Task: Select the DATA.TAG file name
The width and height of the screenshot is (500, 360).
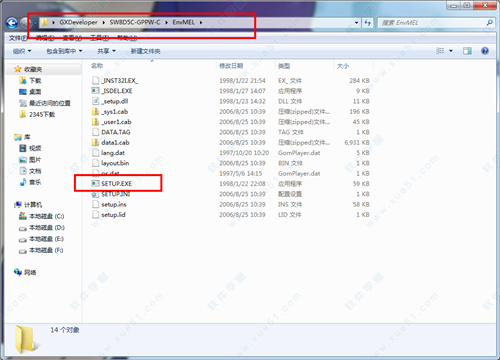Action: tap(116, 132)
